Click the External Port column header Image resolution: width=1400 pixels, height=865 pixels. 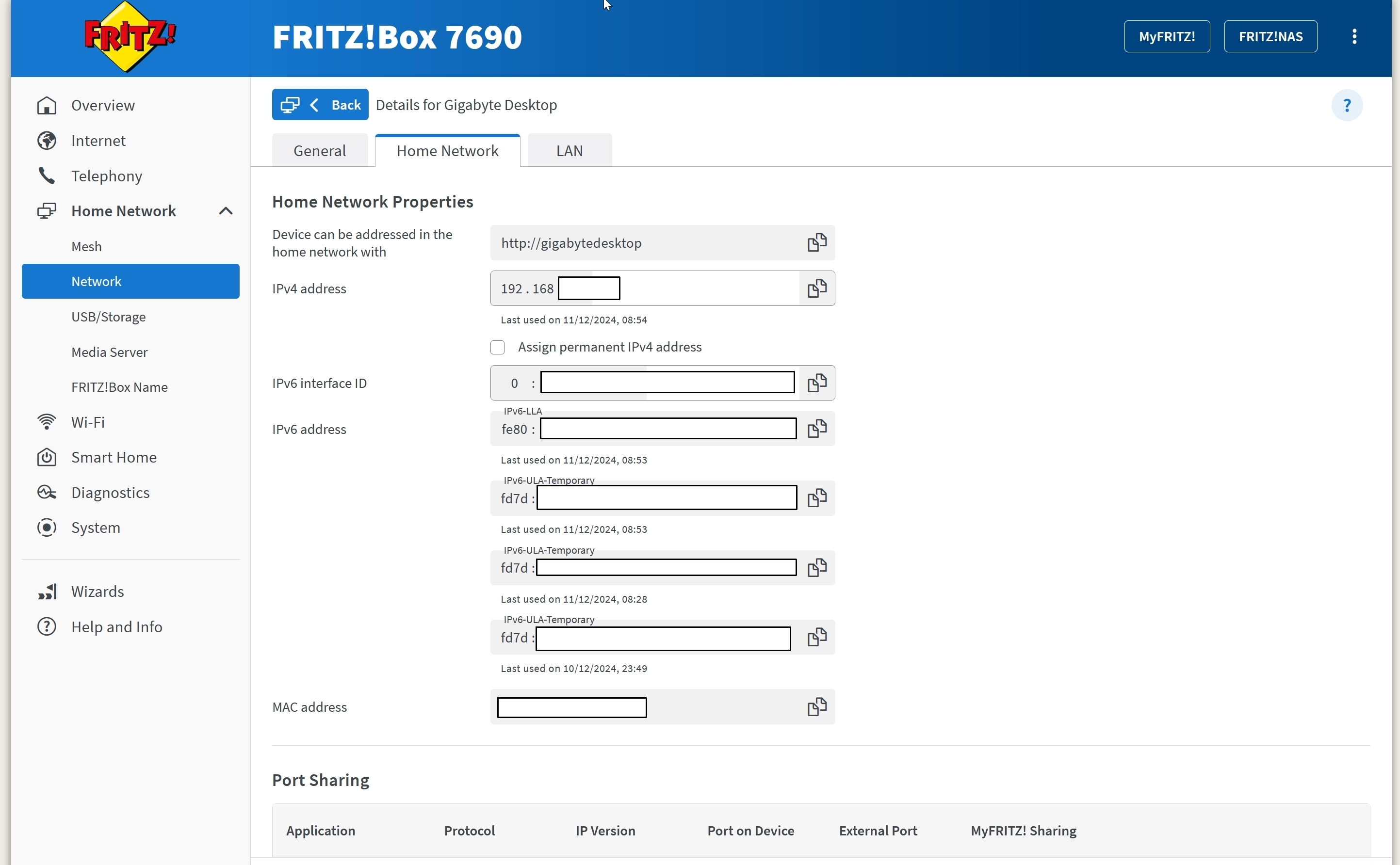tap(878, 831)
